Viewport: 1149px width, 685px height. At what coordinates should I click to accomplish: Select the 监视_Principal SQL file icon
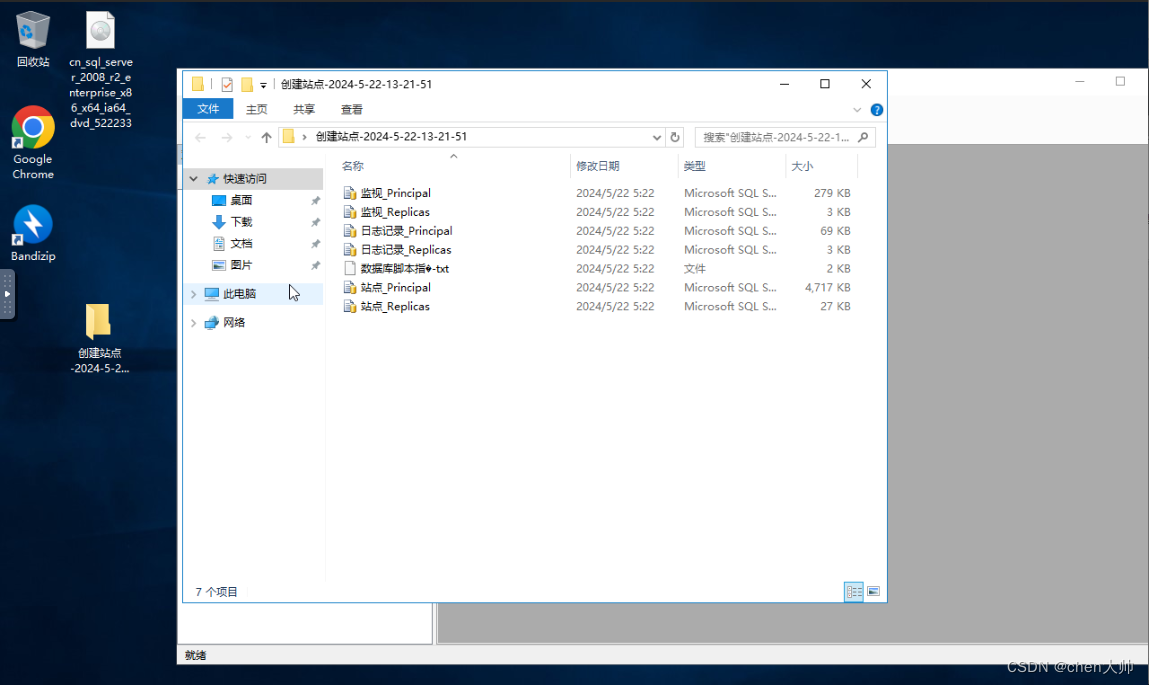pos(350,193)
